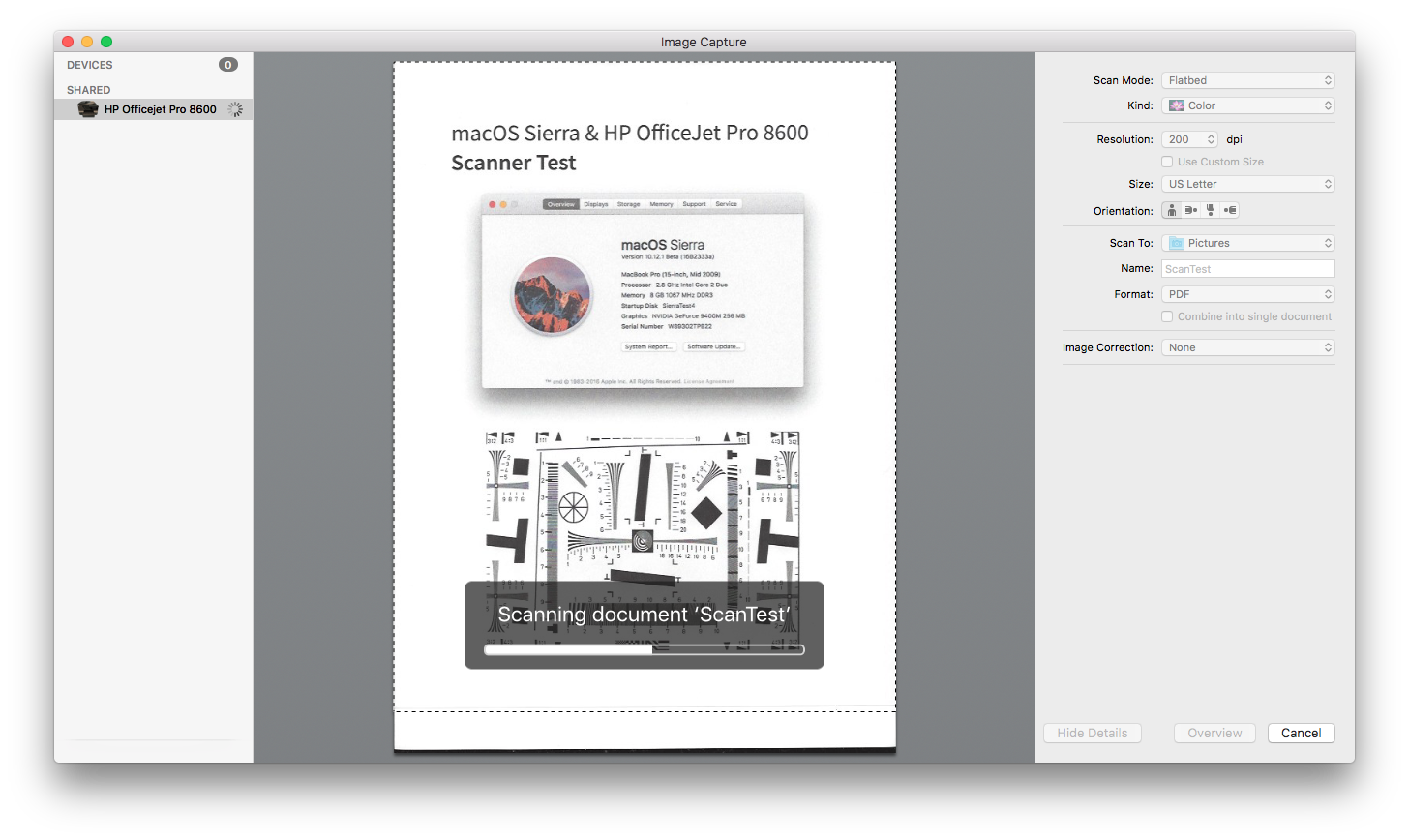Click the SHARED section header
The width and height of the screenshot is (1409, 840).
click(89, 90)
